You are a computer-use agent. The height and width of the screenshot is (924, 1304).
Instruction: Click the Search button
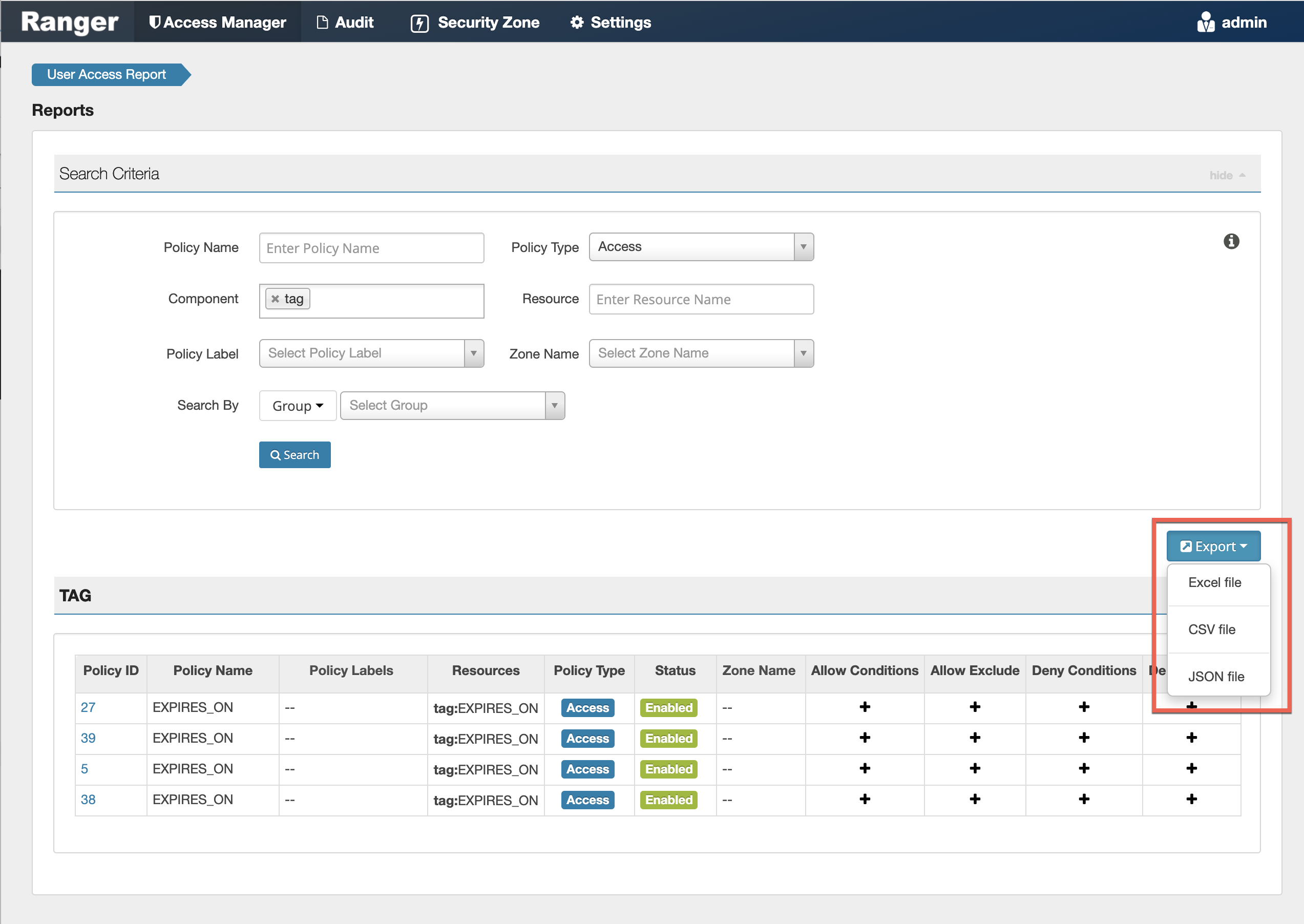295,455
